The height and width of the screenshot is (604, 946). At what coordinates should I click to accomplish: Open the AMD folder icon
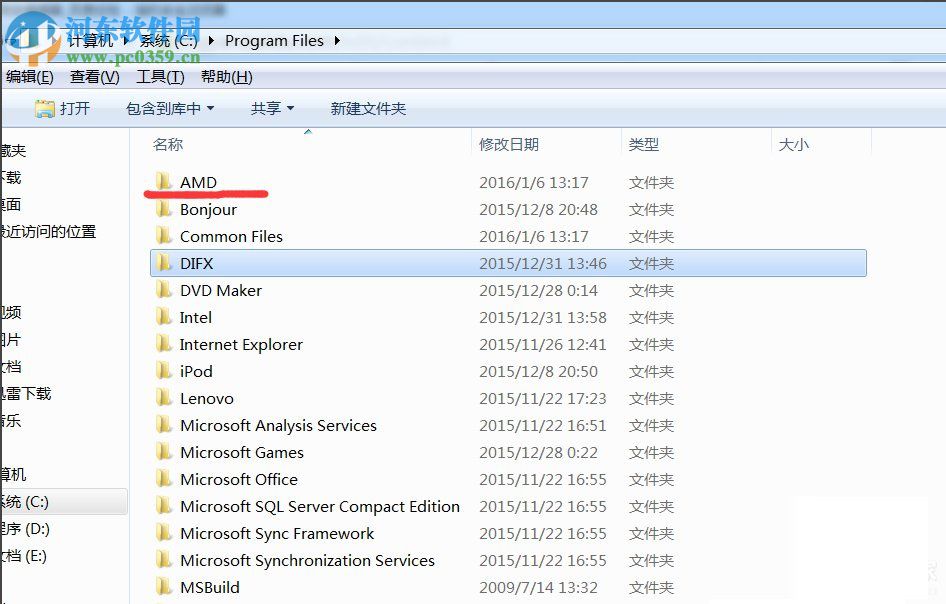(164, 182)
